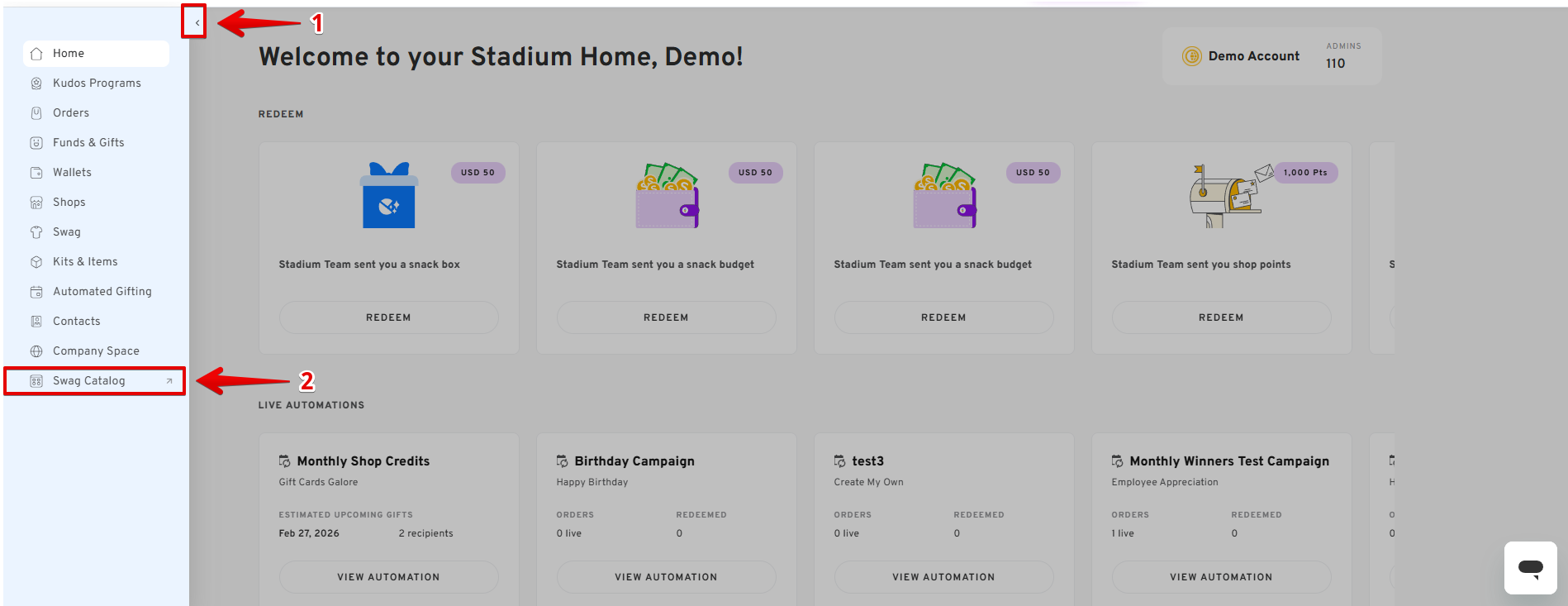Select the Home sidebar item
Screen dimensions: 1568x606
tap(69, 54)
